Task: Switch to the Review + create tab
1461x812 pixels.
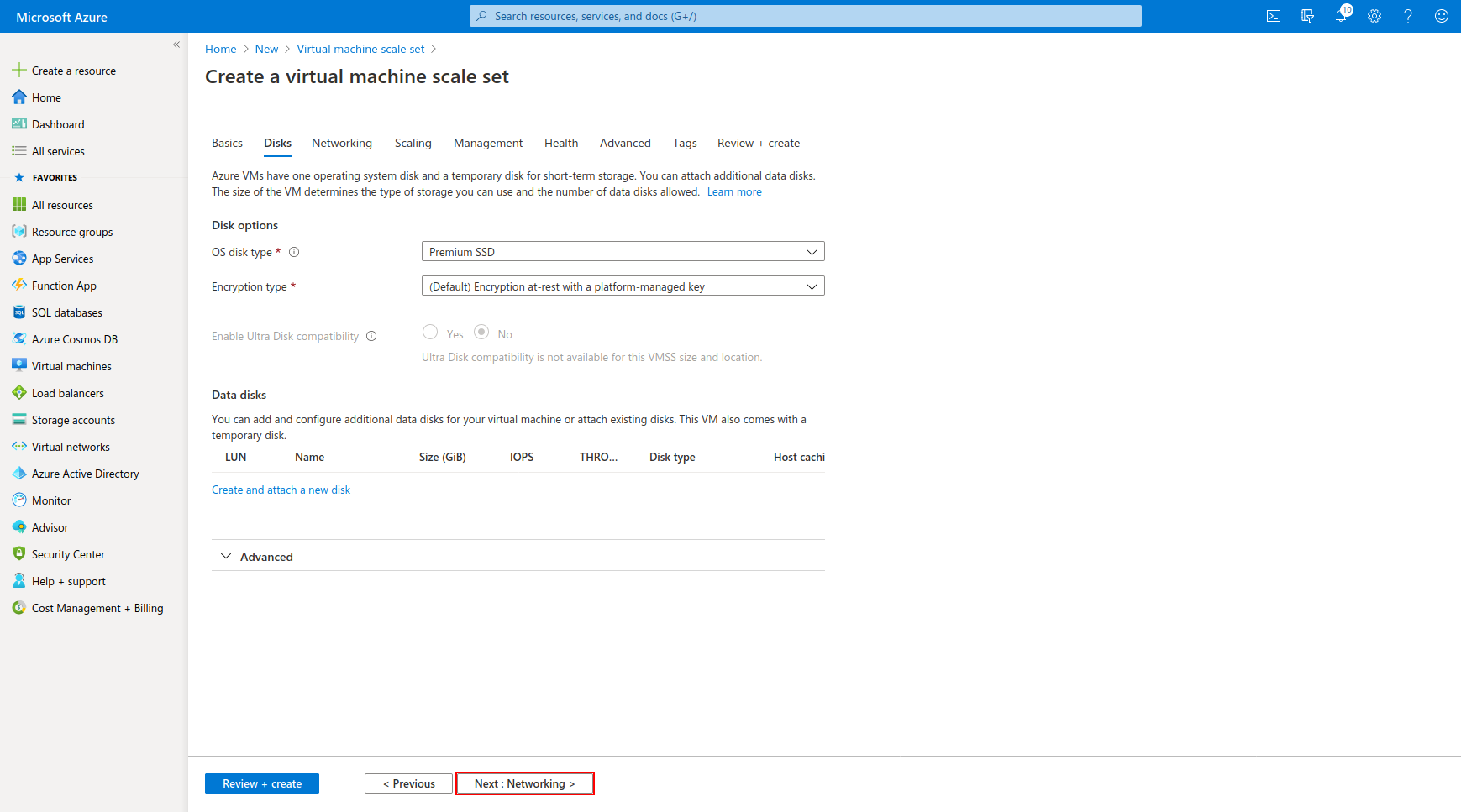Action: click(x=759, y=144)
